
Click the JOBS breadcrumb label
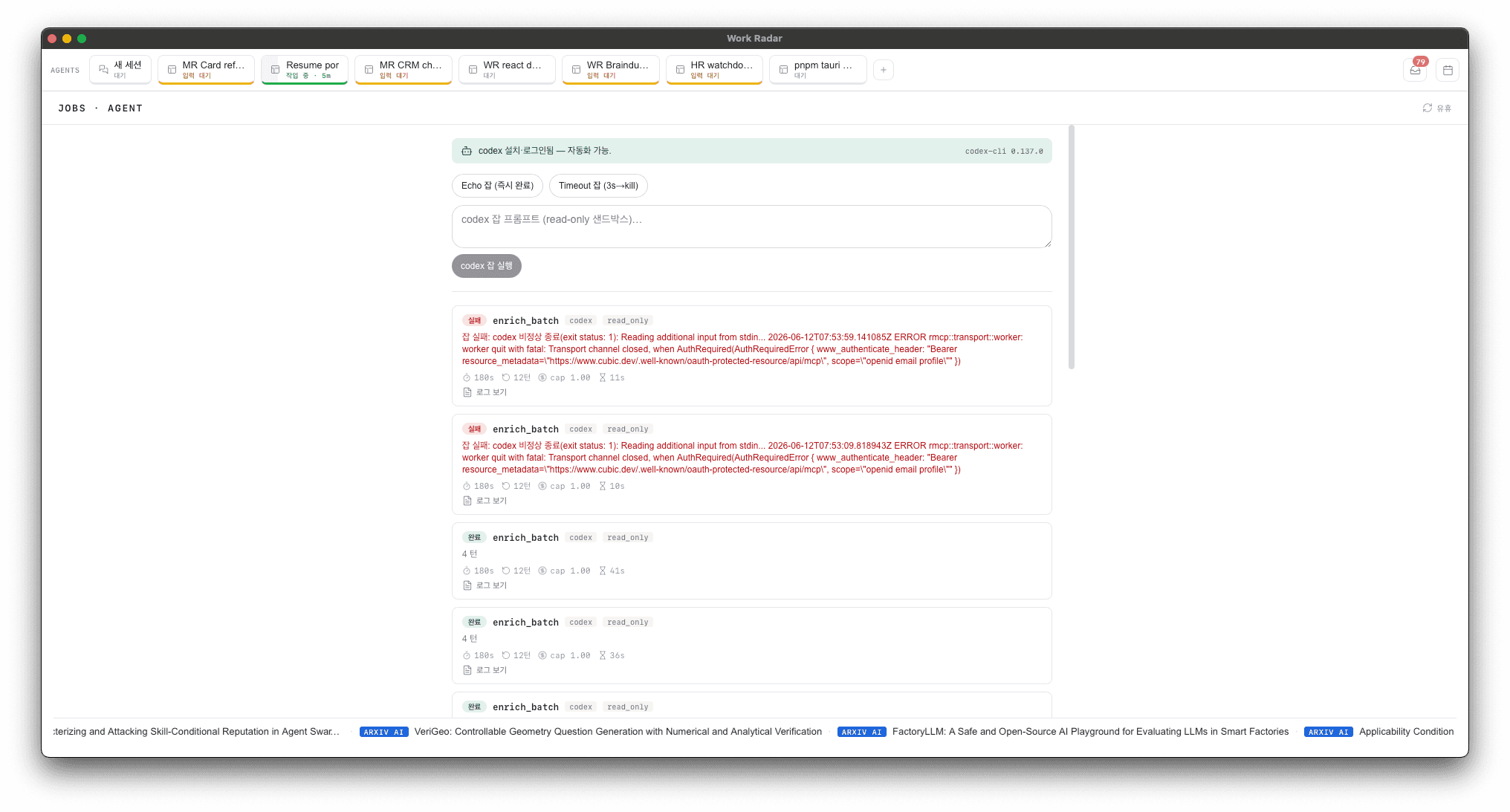click(x=72, y=108)
